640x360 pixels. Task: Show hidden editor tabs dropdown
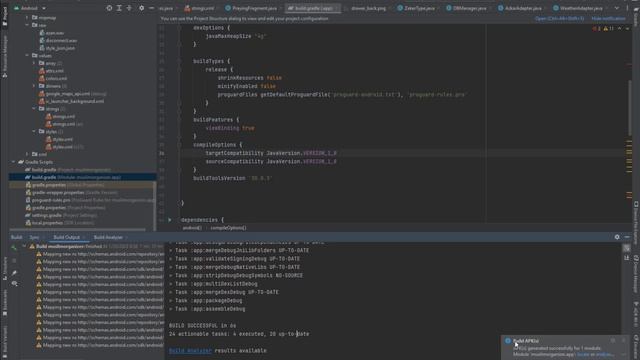pyautogui.click(x=617, y=8)
